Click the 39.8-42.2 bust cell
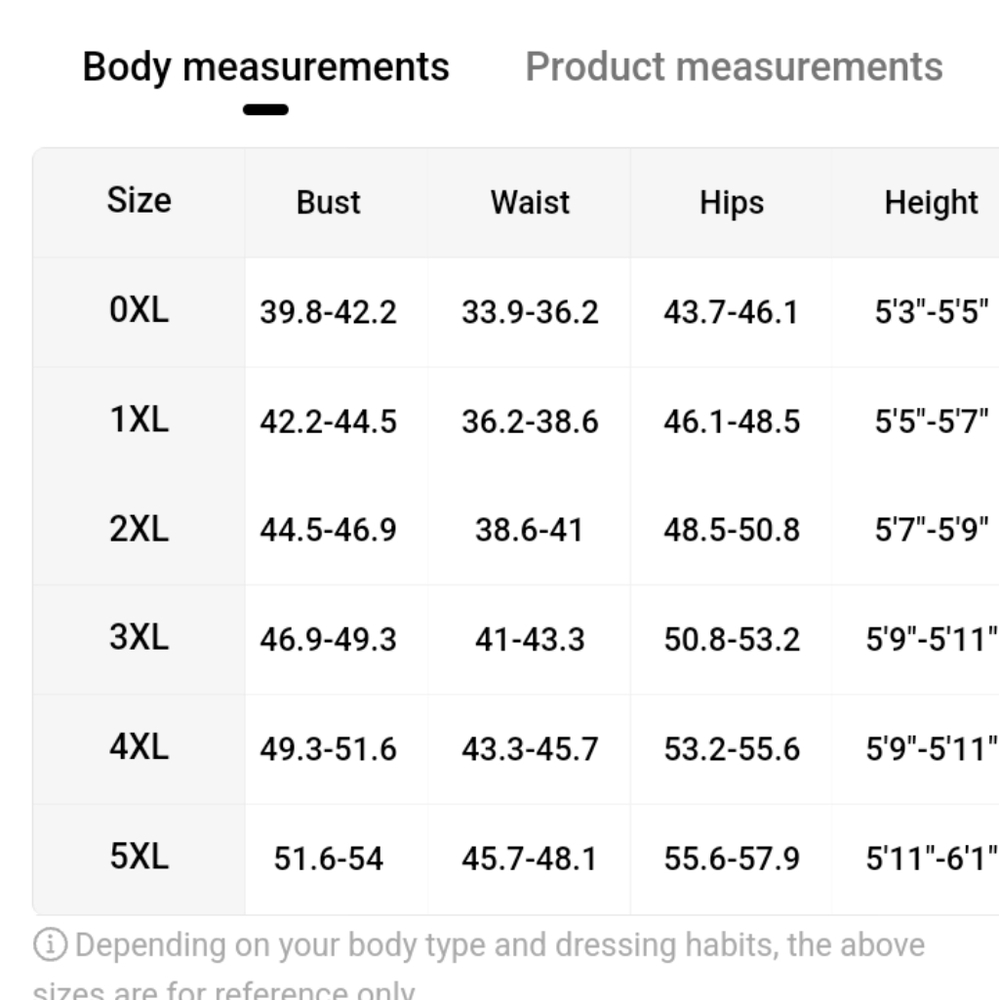This screenshot has height=1000, width=999. pyautogui.click(x=328, y=312)
